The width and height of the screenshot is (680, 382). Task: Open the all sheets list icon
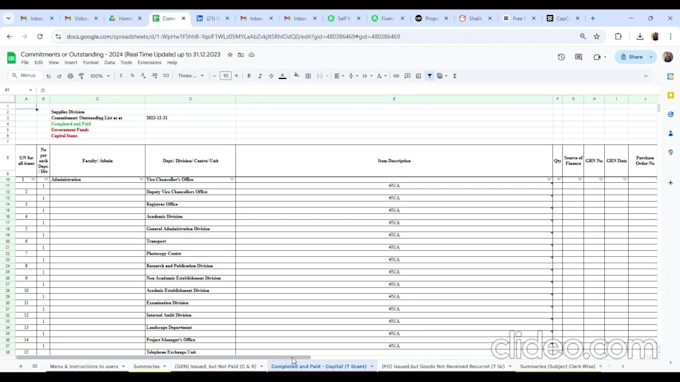35,366
